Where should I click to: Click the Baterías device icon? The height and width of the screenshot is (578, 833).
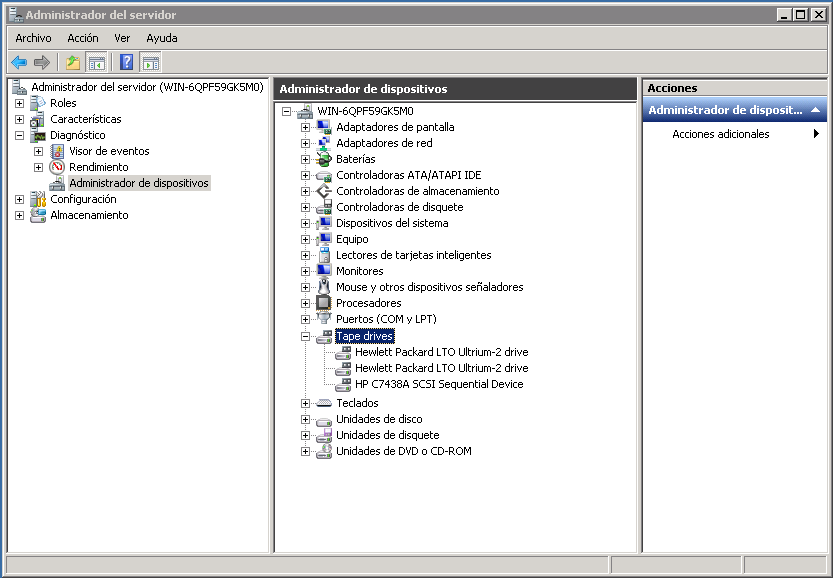pos(323,159)
